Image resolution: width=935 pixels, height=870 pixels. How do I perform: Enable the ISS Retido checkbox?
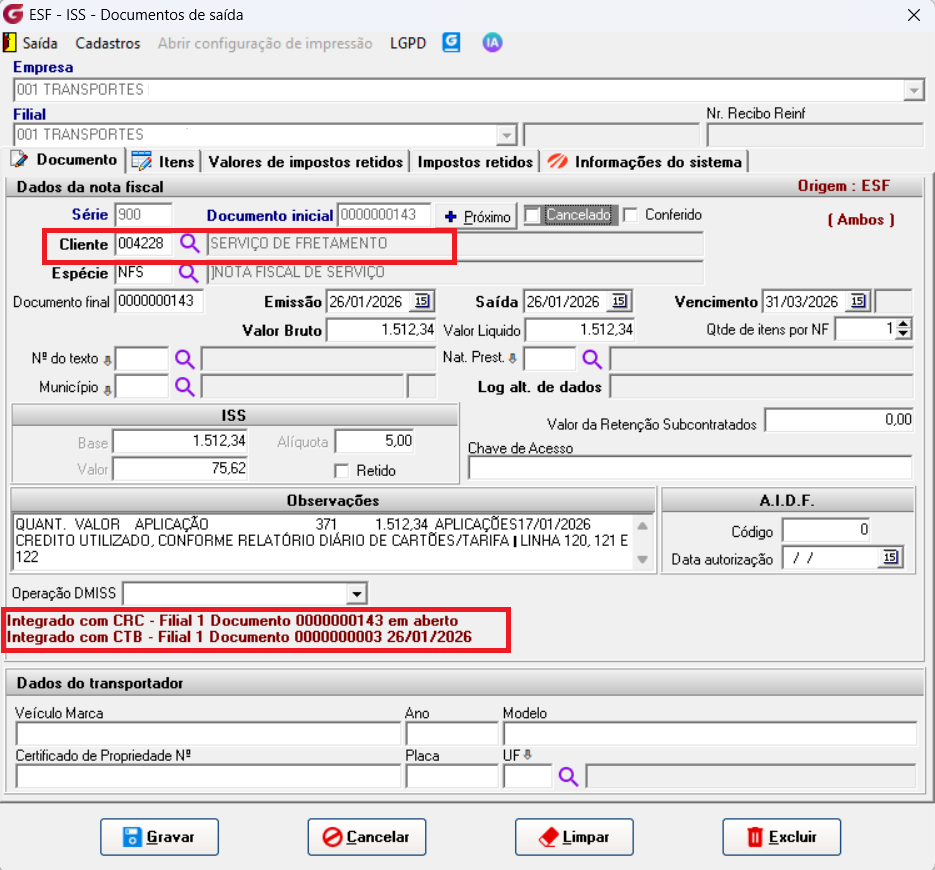[x=342, y=471]
